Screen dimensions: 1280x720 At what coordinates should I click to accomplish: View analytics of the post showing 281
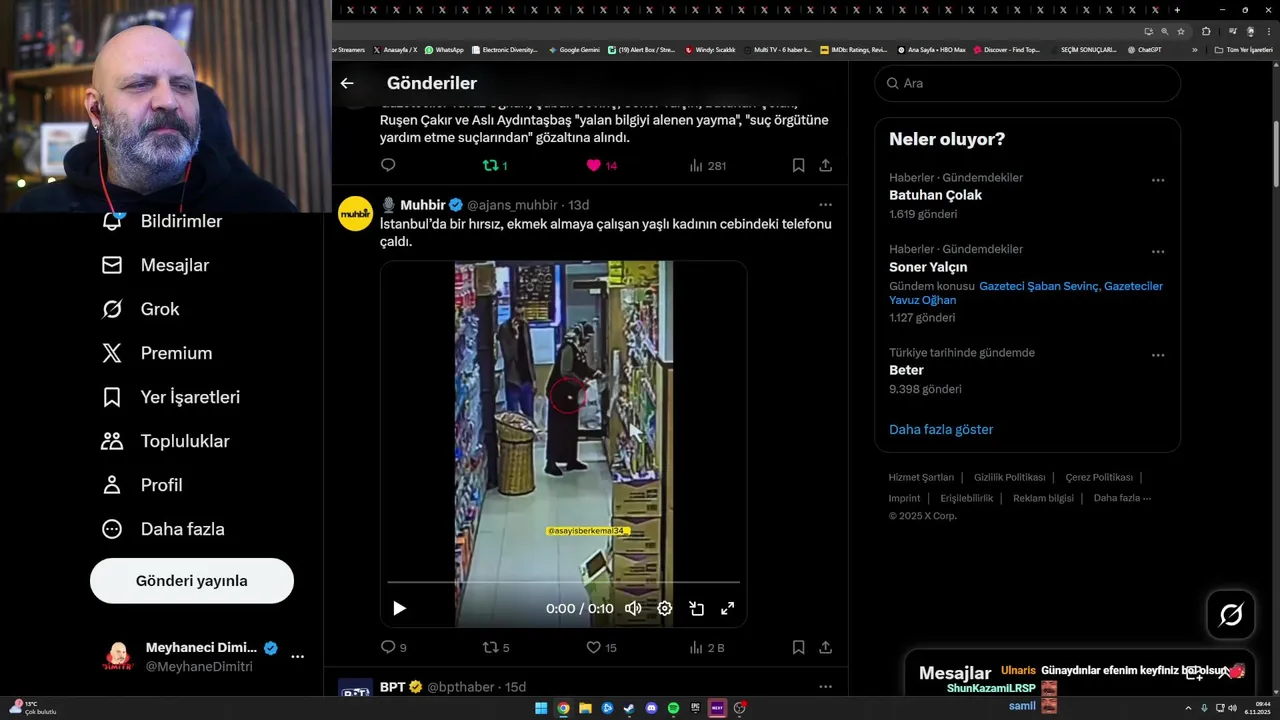[707, 165]
